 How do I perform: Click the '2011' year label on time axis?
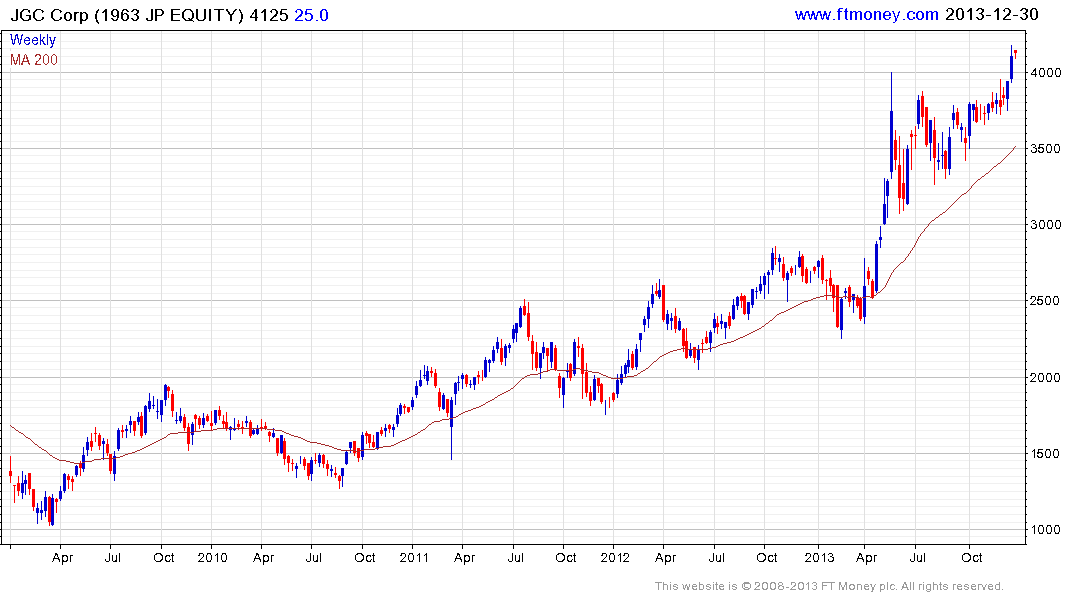414,557
